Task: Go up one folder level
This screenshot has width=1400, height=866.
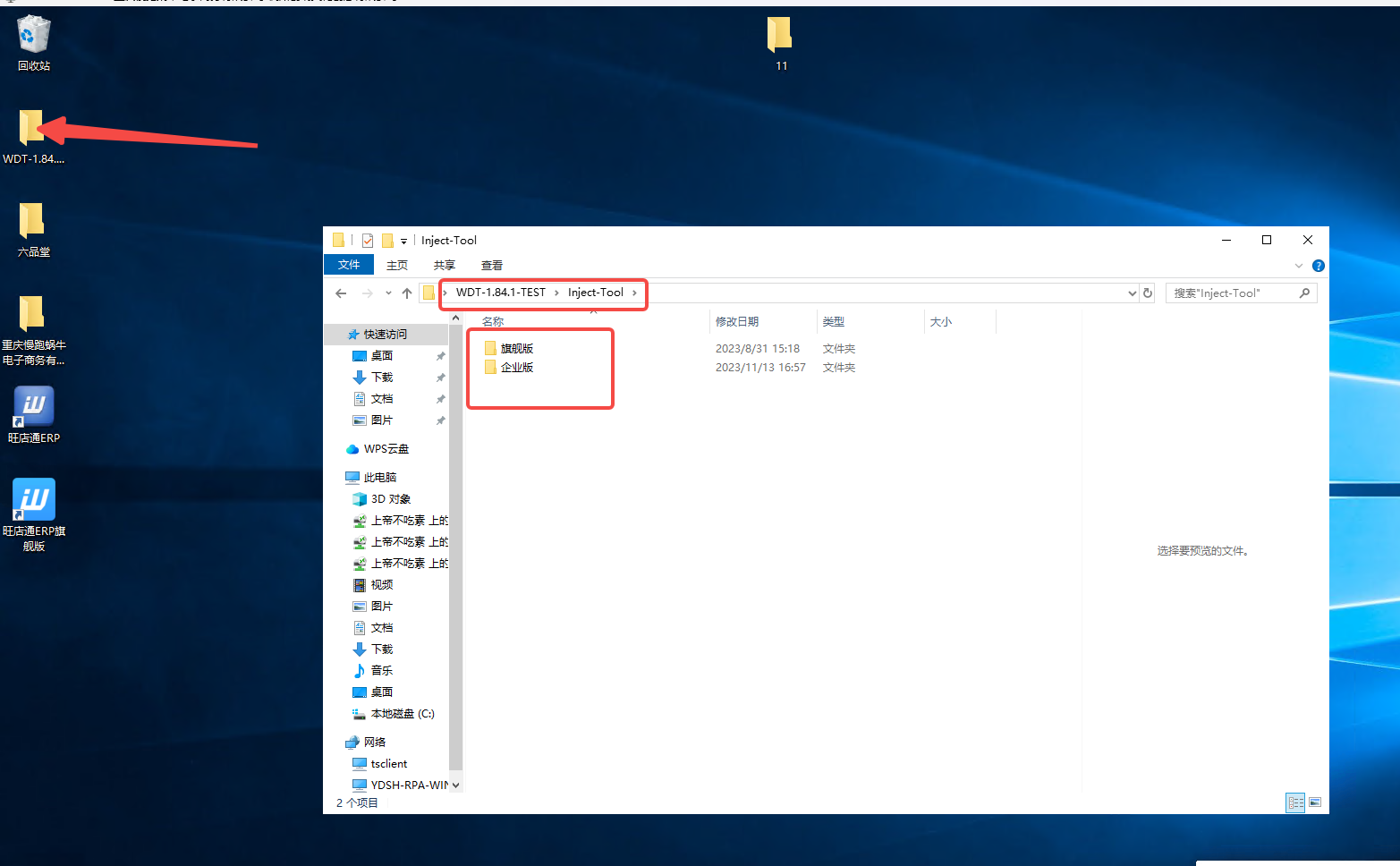Action: [407, 293]
